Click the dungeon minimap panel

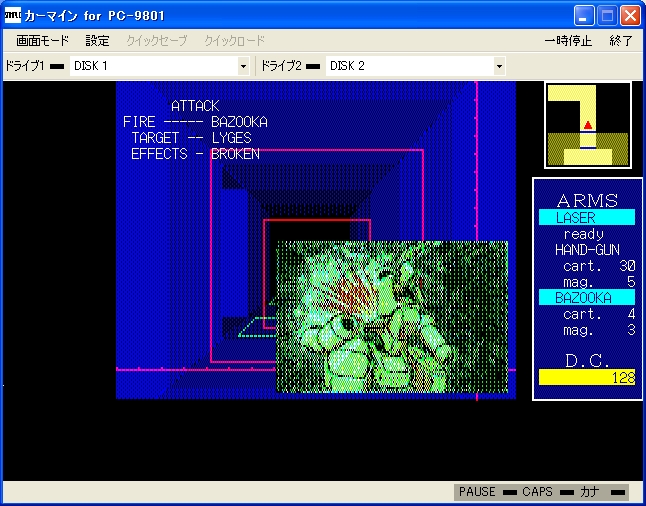[x=588, y=125]
